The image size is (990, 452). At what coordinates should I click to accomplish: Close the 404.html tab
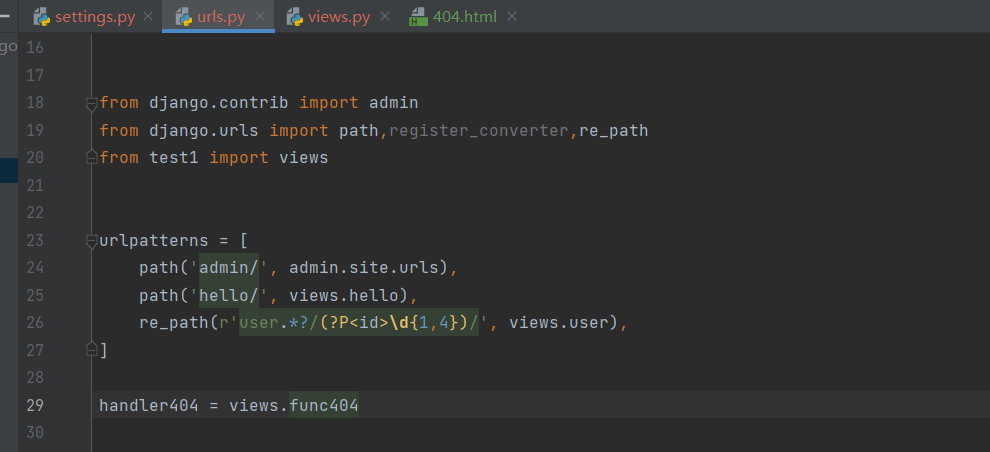pyautogui.click(x=512, y=16)
